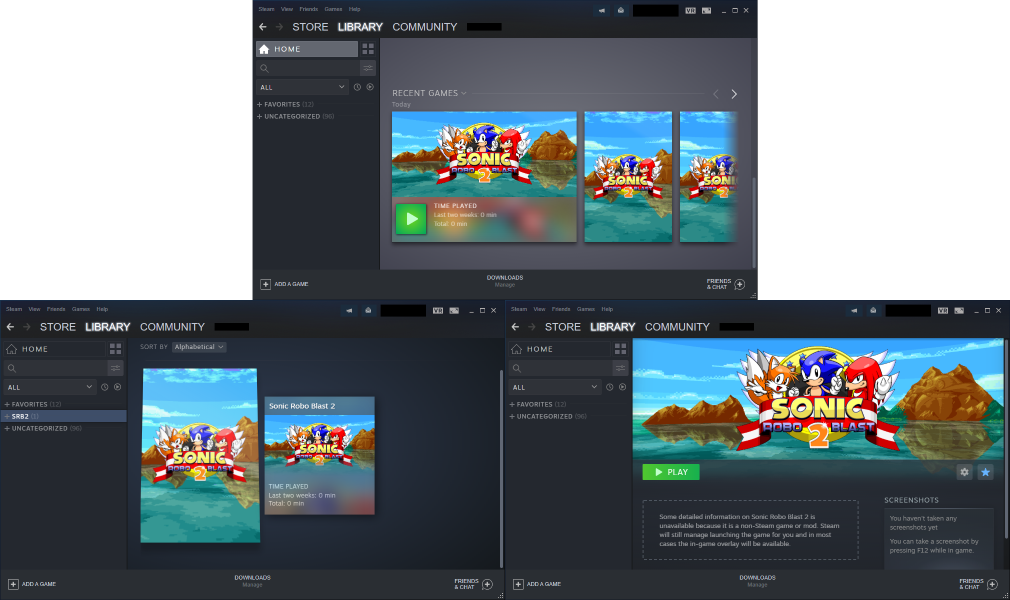Click Community tab in bottom-right window

tap(677, 327)
